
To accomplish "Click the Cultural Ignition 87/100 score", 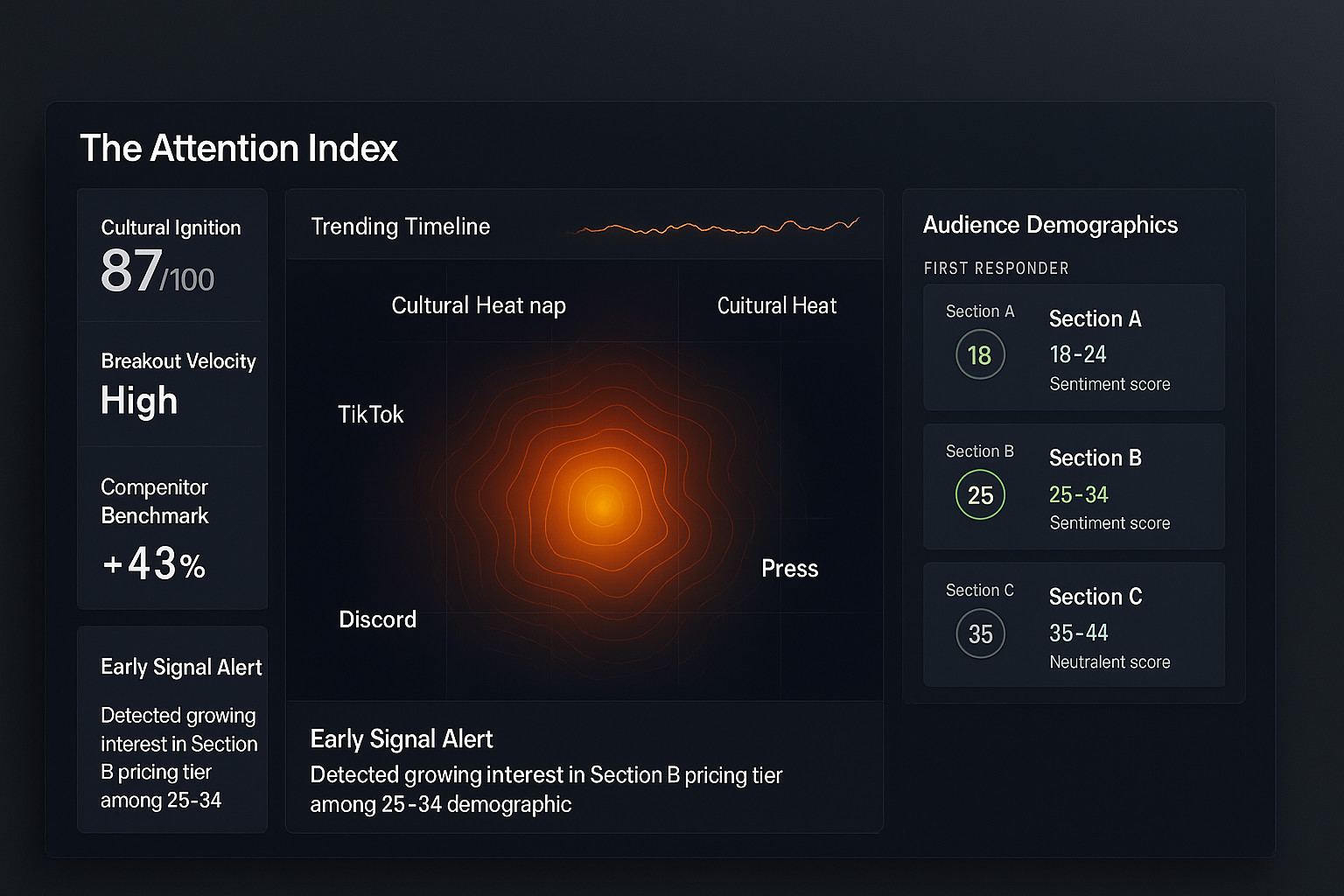I will click(x=157, y=271).
